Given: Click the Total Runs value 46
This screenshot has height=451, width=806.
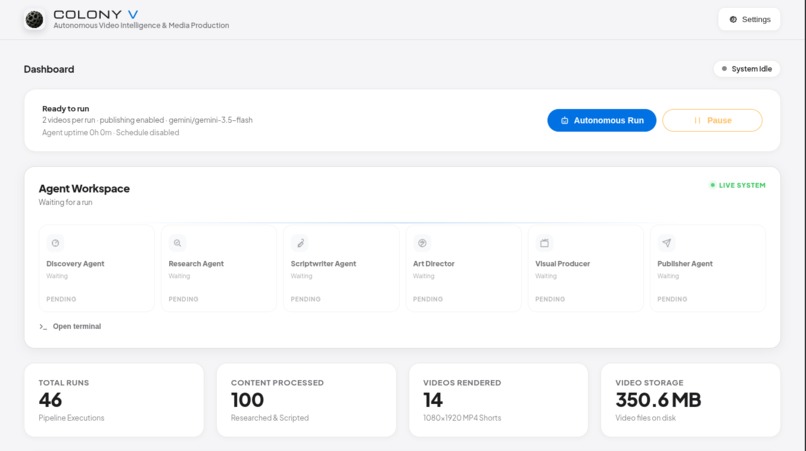Looking at the screenshot, I should (50, 400).
